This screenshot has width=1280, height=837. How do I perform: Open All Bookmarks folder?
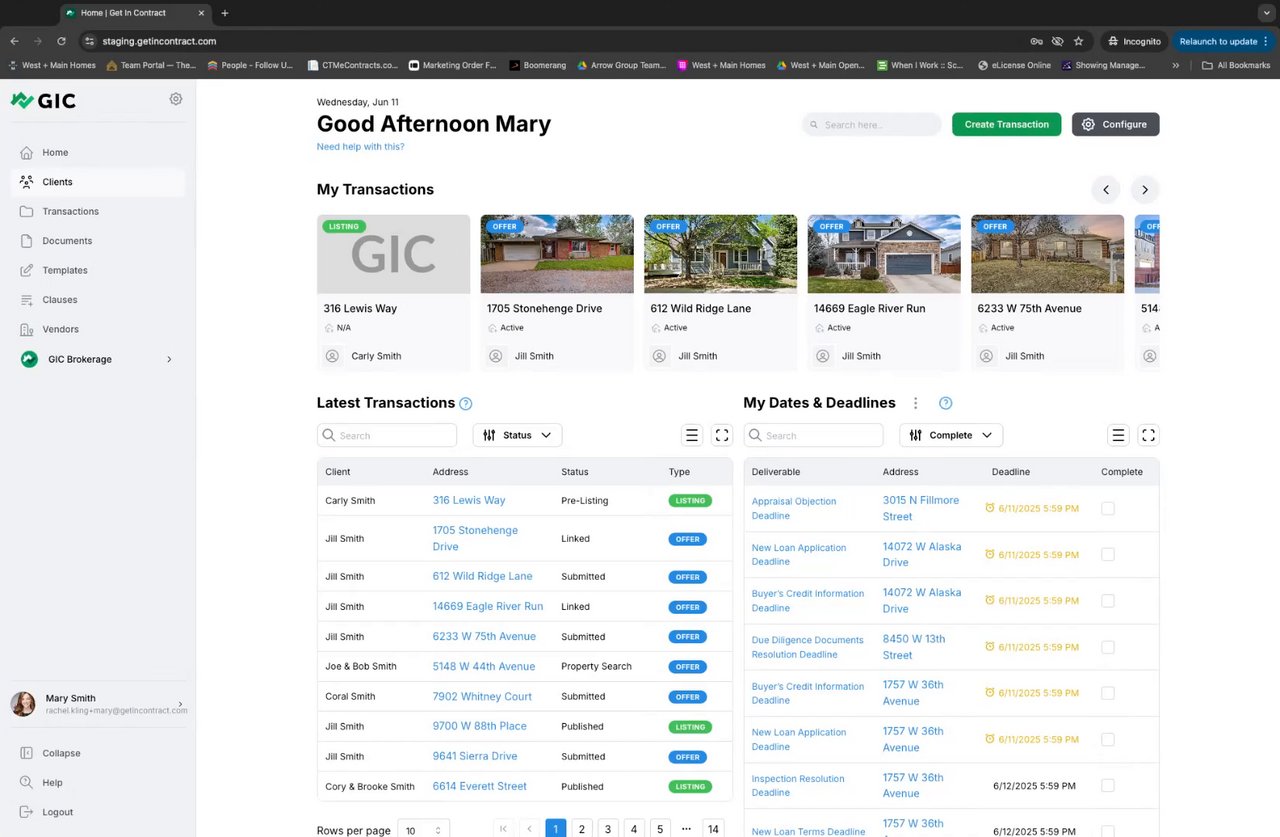[x=1236, y=65]
